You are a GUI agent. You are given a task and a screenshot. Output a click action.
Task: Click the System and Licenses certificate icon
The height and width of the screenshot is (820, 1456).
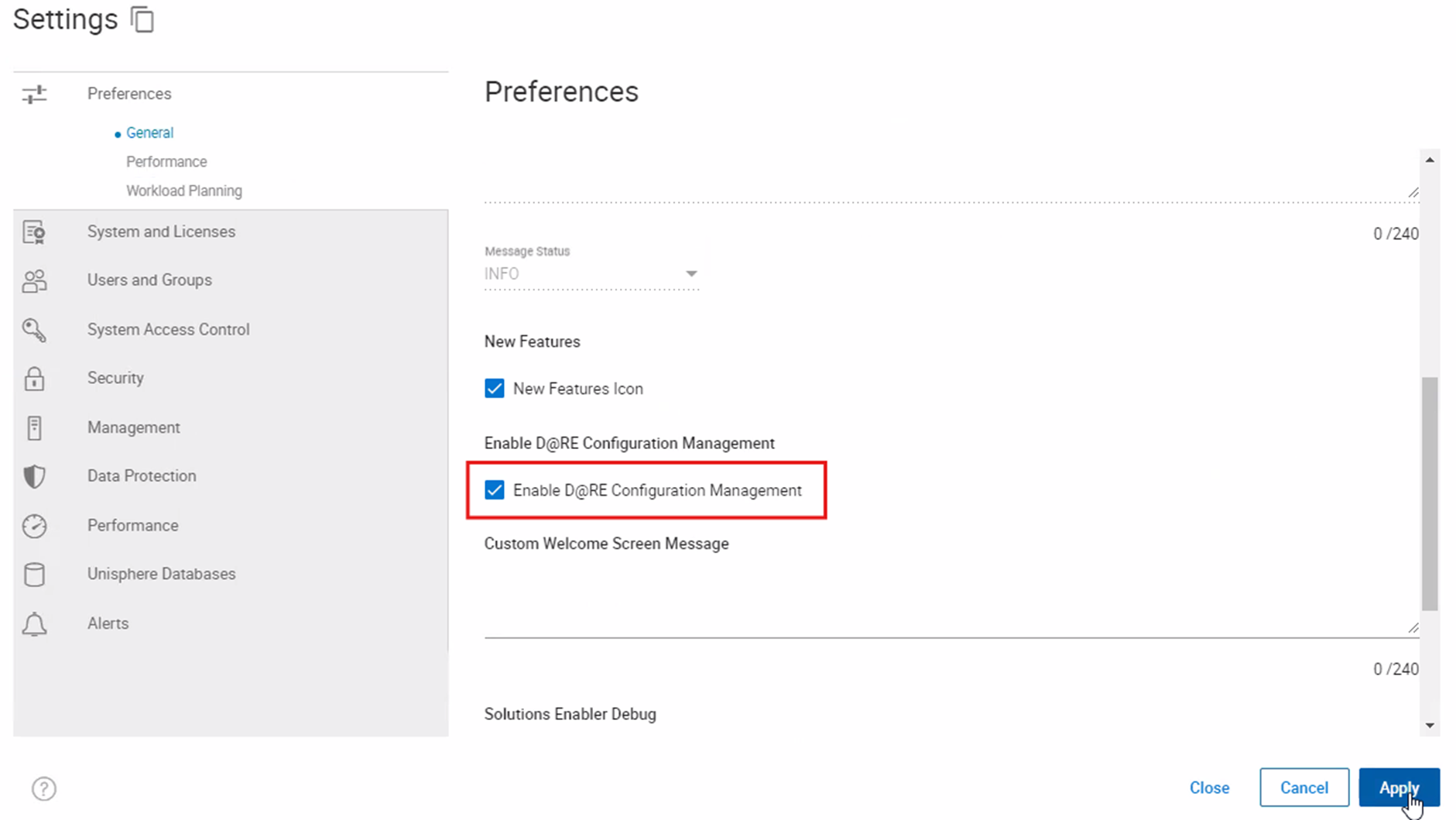(x=34, y=232)
